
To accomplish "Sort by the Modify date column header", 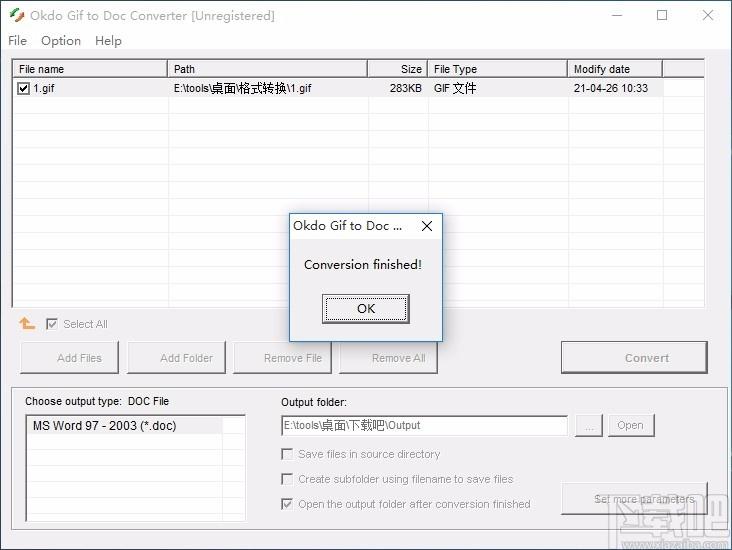I will pos(615,69).
